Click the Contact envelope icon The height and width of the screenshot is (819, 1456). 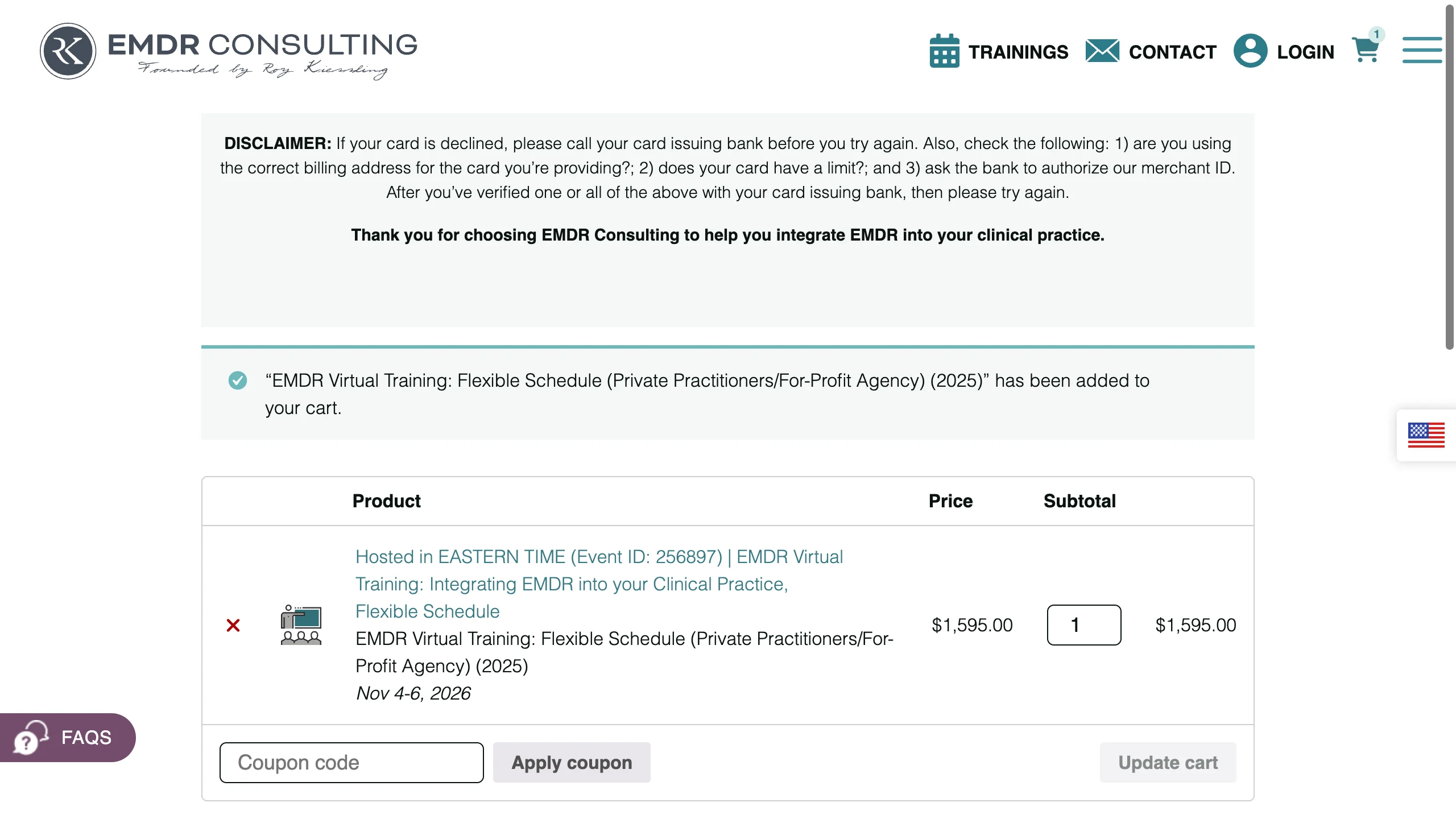point(1102,51)
